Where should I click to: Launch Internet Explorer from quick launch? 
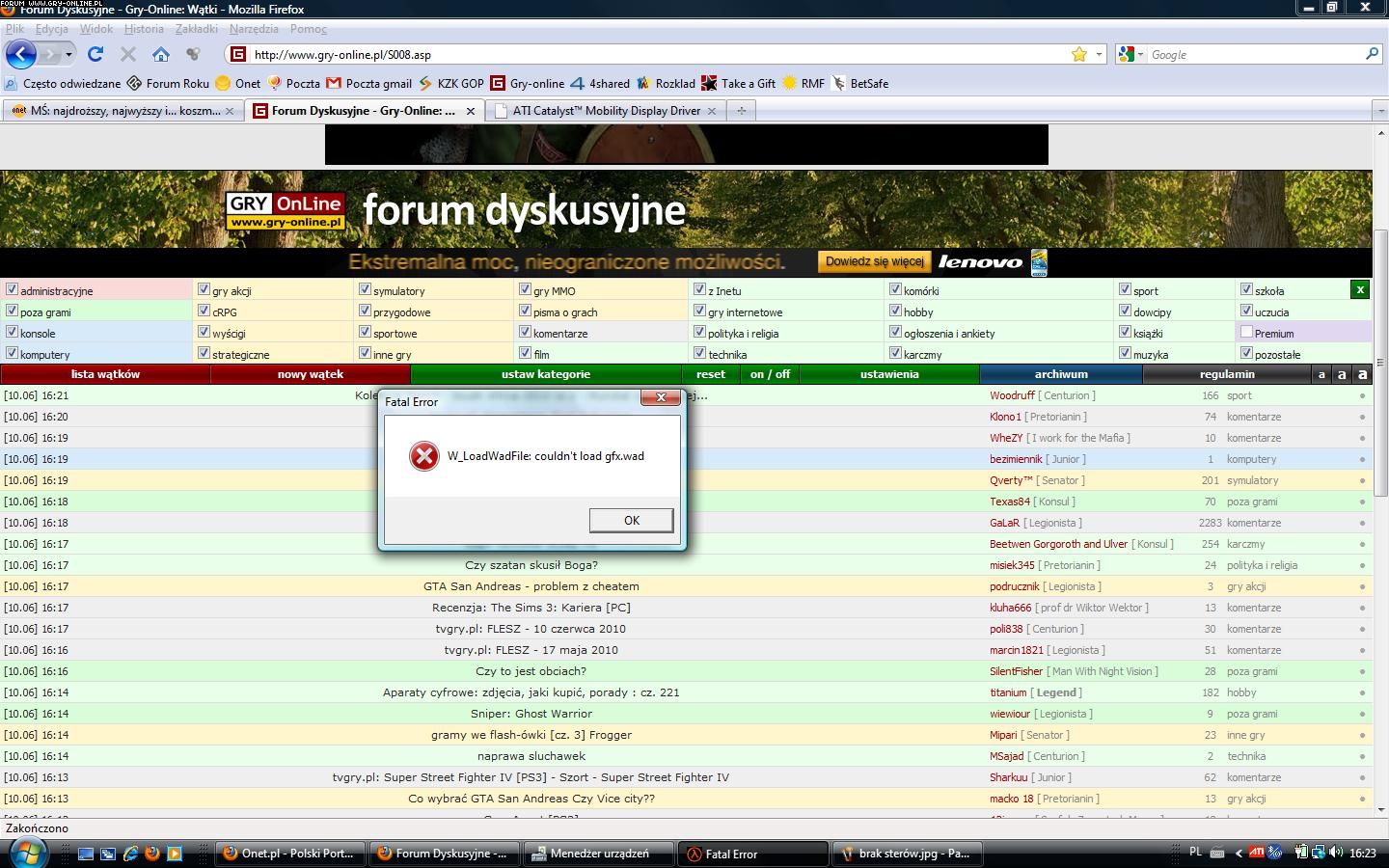pos(130,854)
